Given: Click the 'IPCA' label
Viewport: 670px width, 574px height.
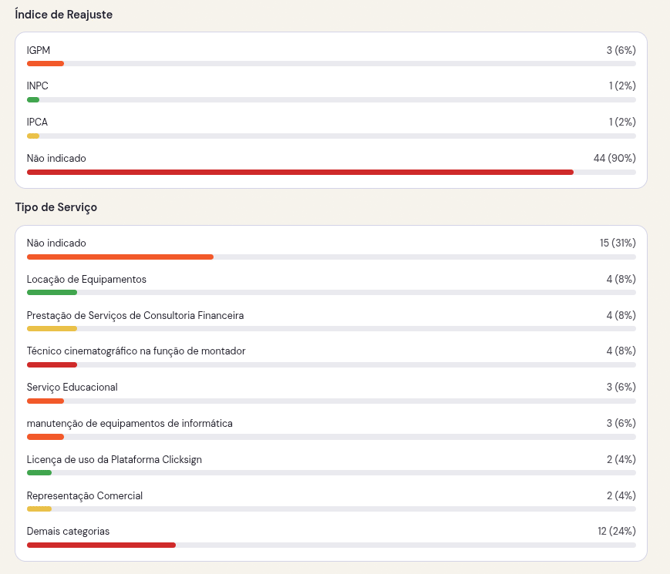Looking at the screenshot, I should click(x=37, y=122).
